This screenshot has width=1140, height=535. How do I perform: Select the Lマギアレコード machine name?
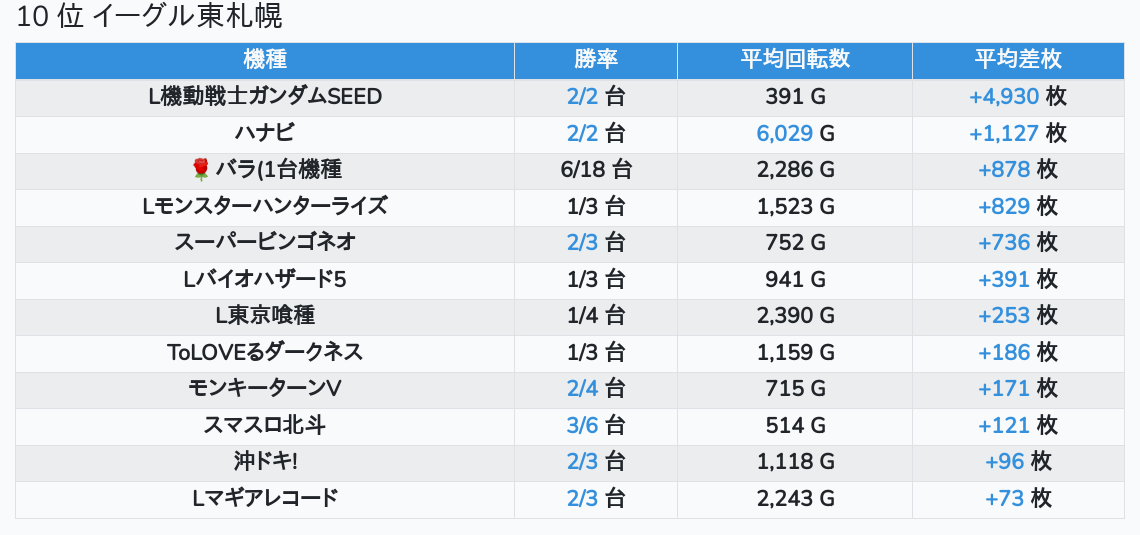[265, 498]
